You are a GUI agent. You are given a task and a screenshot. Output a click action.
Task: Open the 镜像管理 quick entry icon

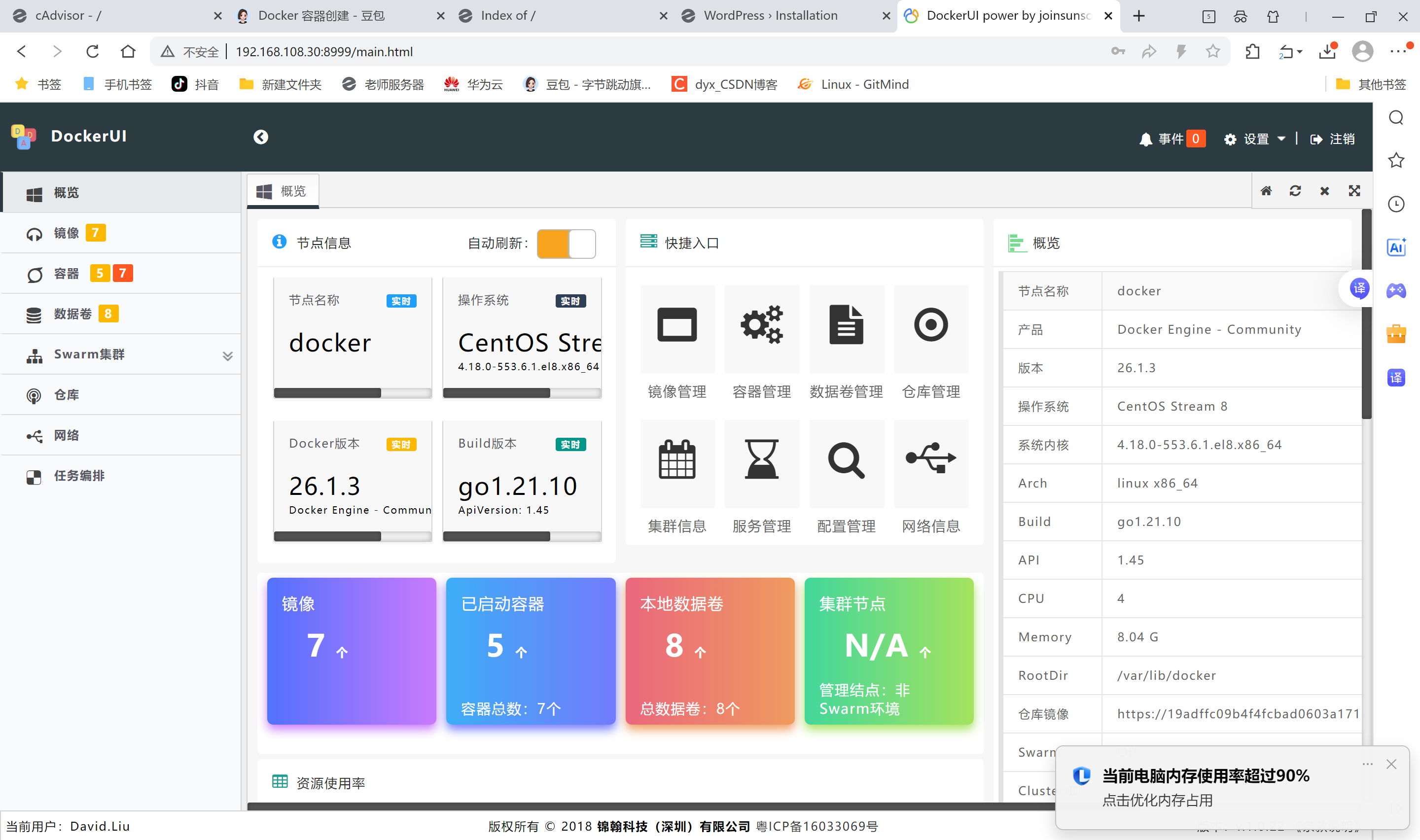tap(677, 325)
